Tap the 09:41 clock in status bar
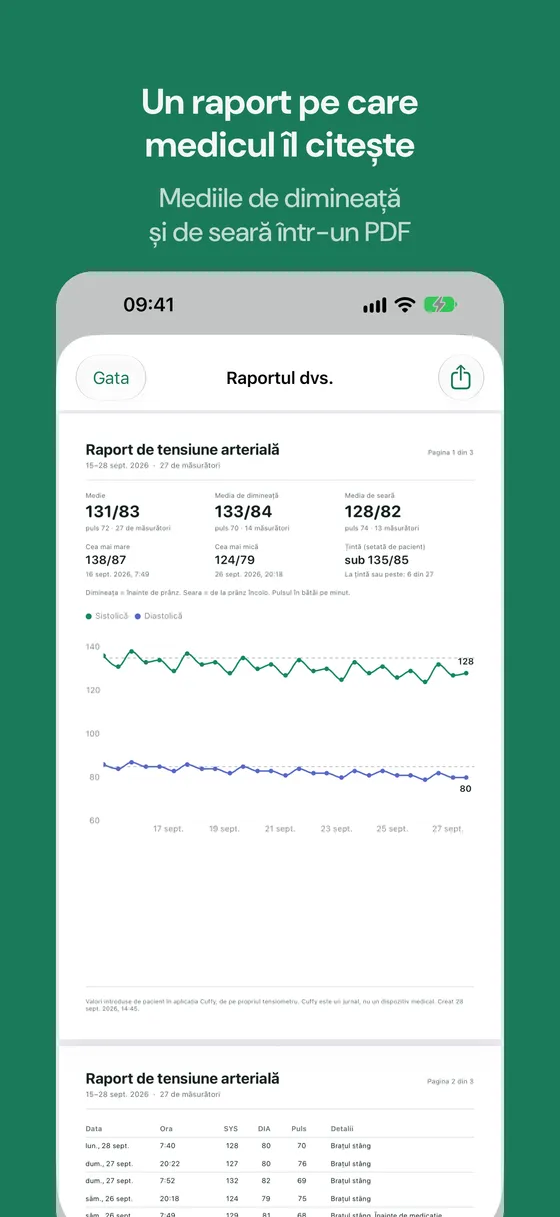Viewport: 560px width, 1217px height. point(148,305)
